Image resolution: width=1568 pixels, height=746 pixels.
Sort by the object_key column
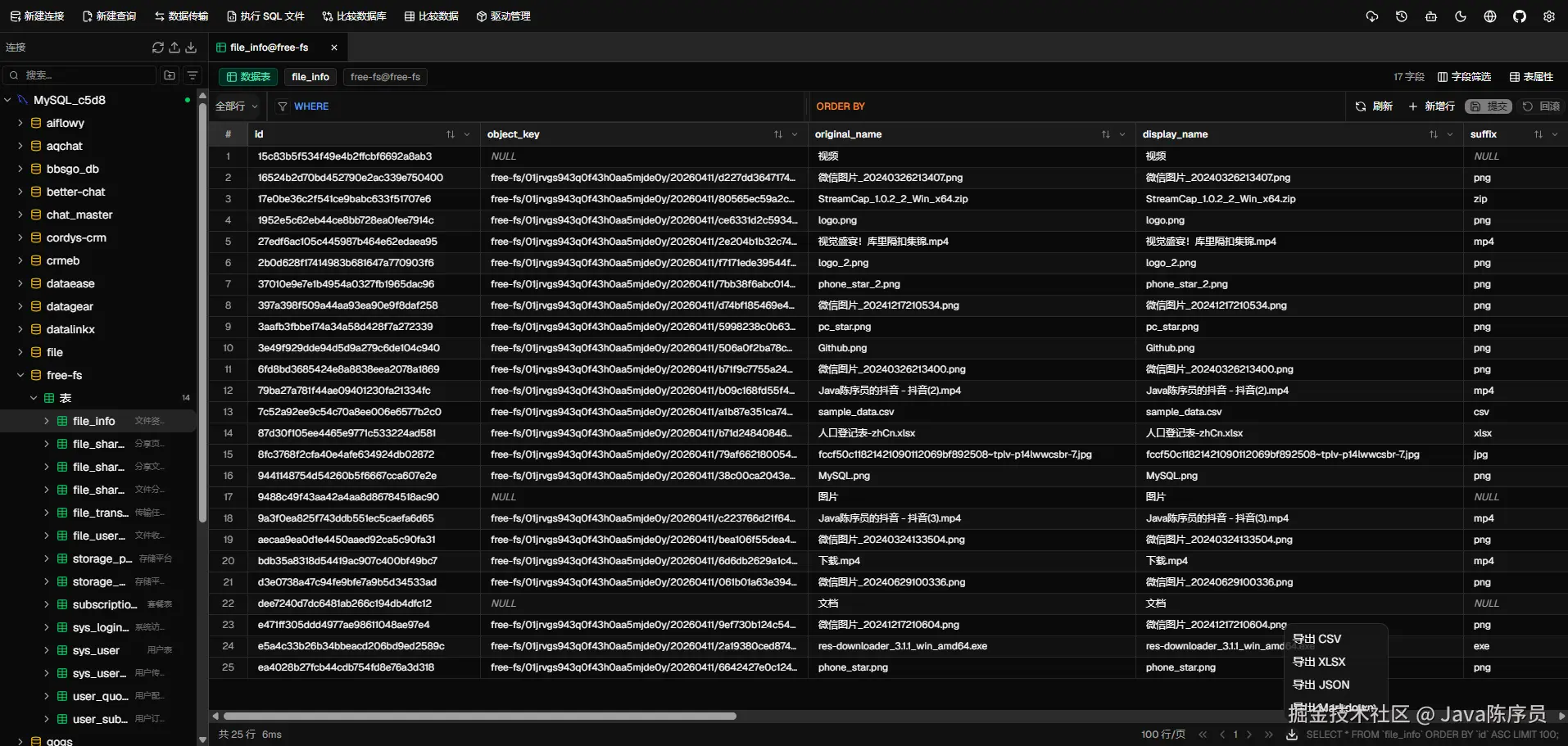[x=778, y=134]
